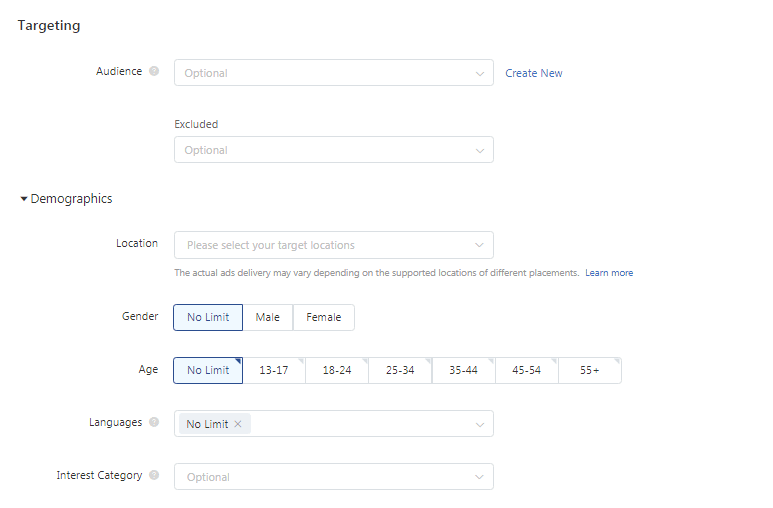The width and height of the screenshot is (773, 508).
Task: Open the target Location dropdown
Action: [333, 245]
